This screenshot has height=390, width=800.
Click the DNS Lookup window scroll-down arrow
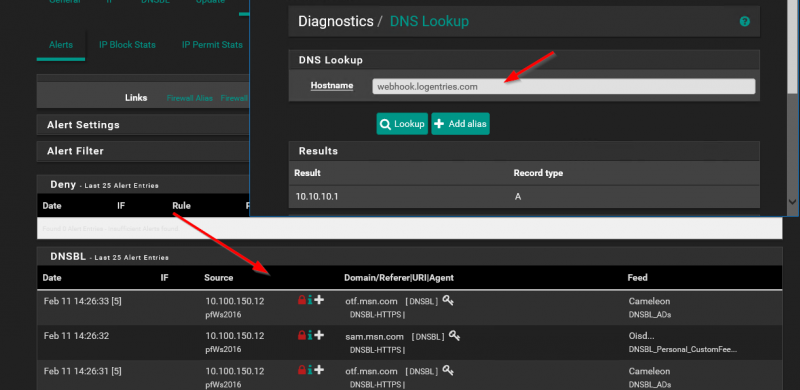coord(792,202)
